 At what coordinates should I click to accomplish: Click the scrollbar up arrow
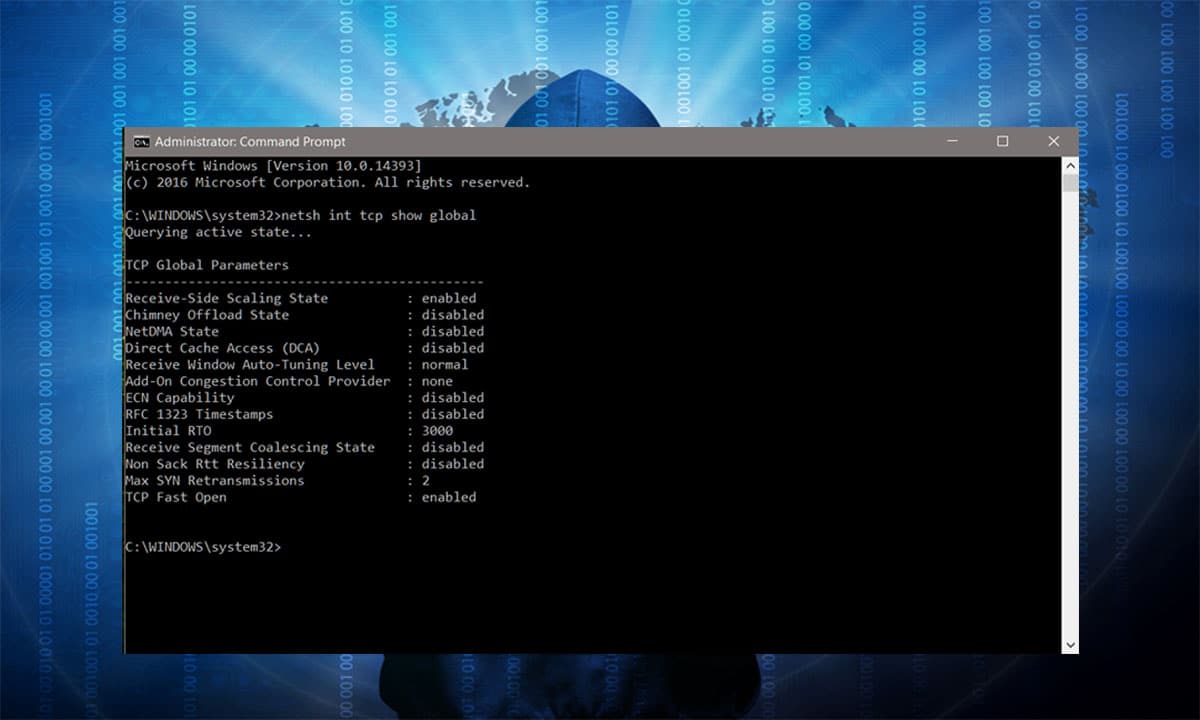click(1070, 165)
